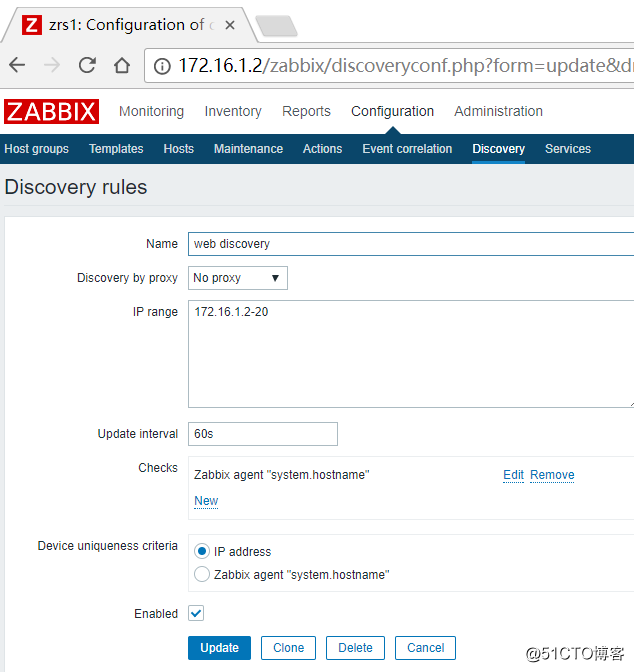This screenshot has width=634, height=672.
Task: Go to the browser home icon
Action: [x=122, y=66]
